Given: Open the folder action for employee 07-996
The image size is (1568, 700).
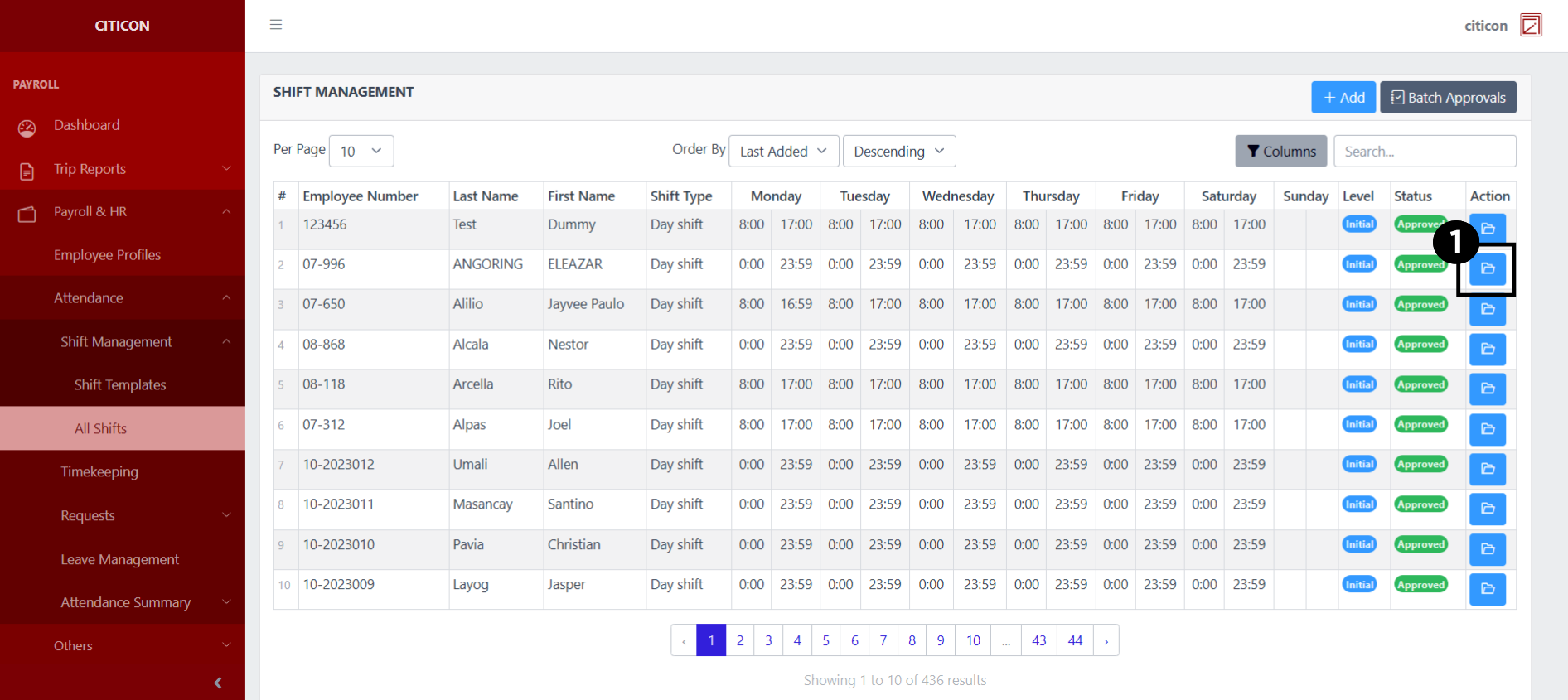Looking at the screenshot, I should pyautogui.click(x=1487, y=268).
